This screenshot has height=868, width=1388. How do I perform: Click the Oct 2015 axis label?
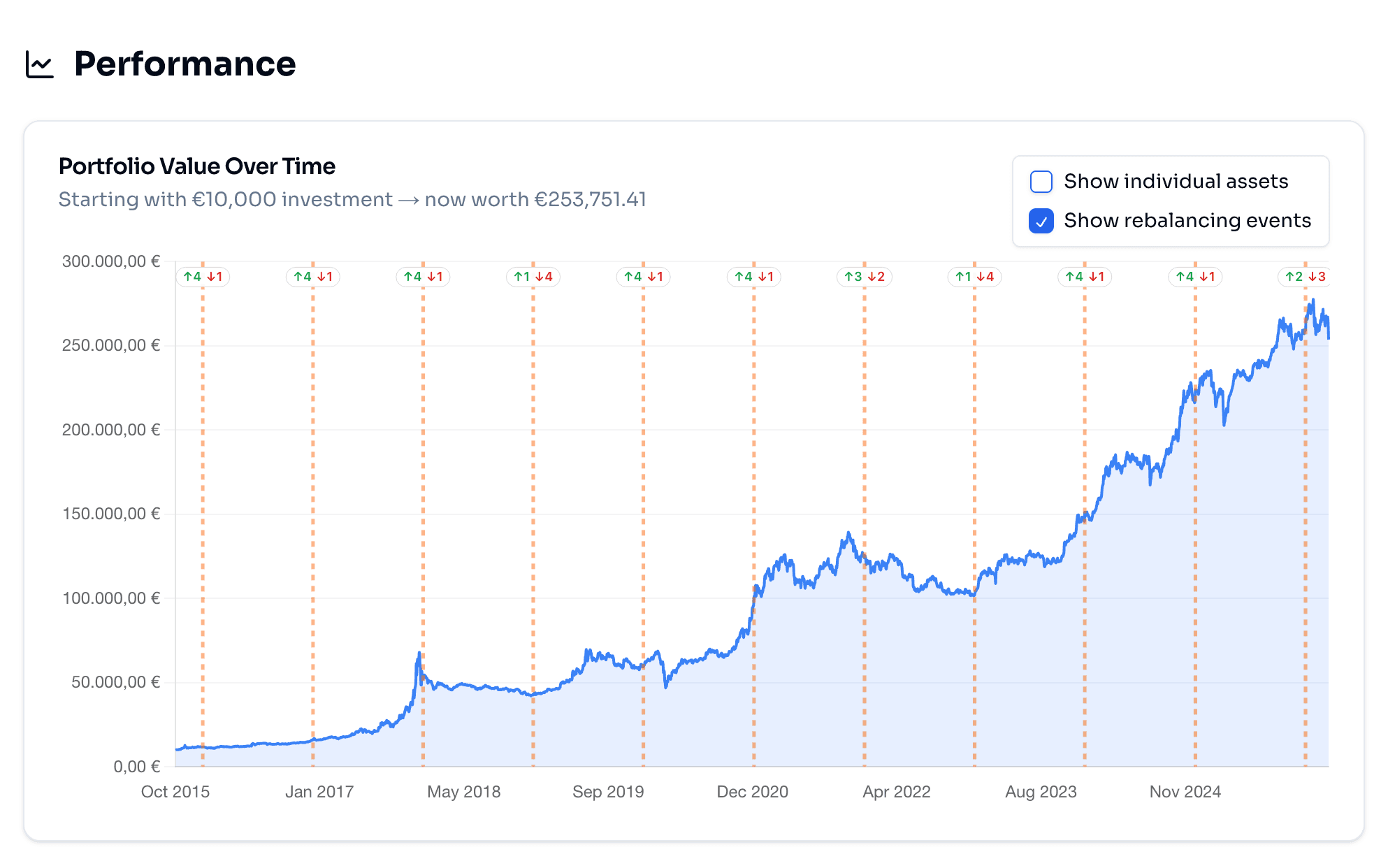[175, 791]
